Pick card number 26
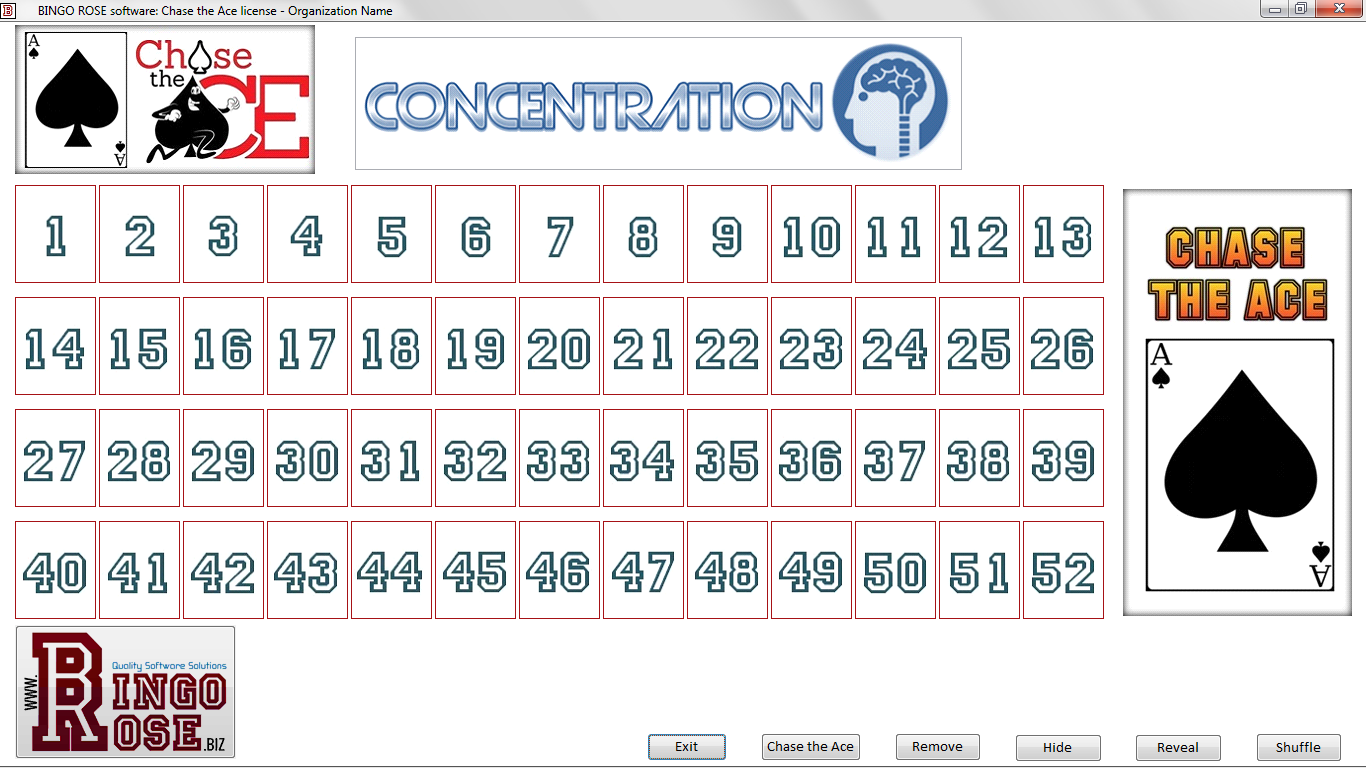This screenshot has width=1366, height=768. tap(1062, 345)
